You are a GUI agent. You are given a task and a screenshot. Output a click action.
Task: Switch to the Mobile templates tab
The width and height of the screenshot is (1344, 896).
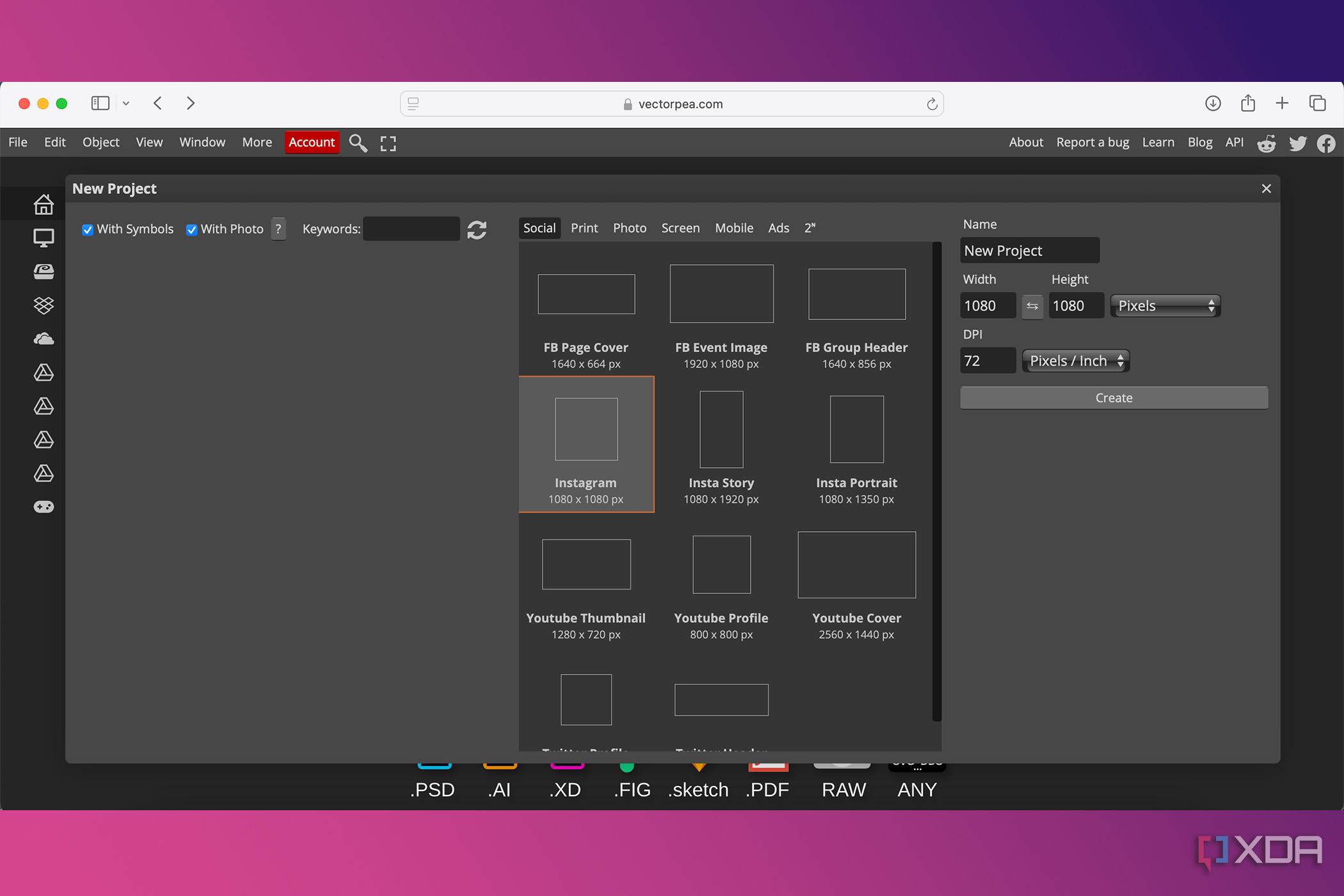pos(734,228)
